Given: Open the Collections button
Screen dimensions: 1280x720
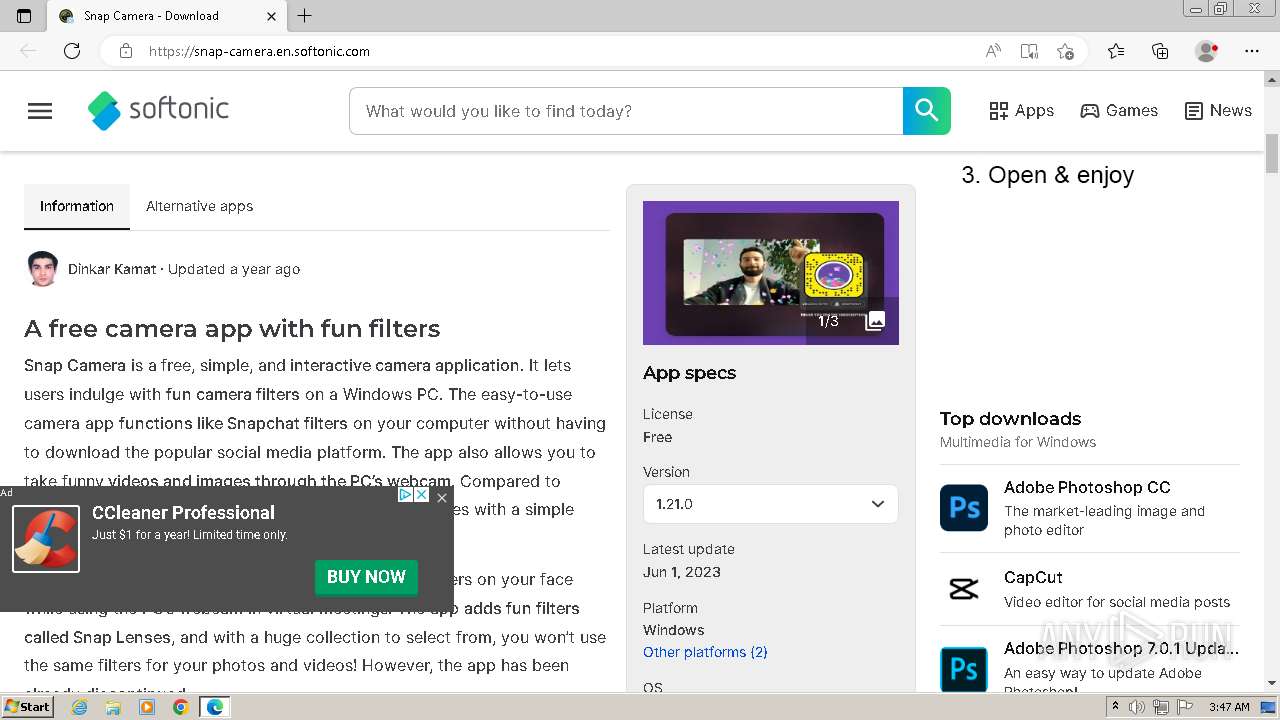Looking at the screenshot, I should (x=1160, y=51).
